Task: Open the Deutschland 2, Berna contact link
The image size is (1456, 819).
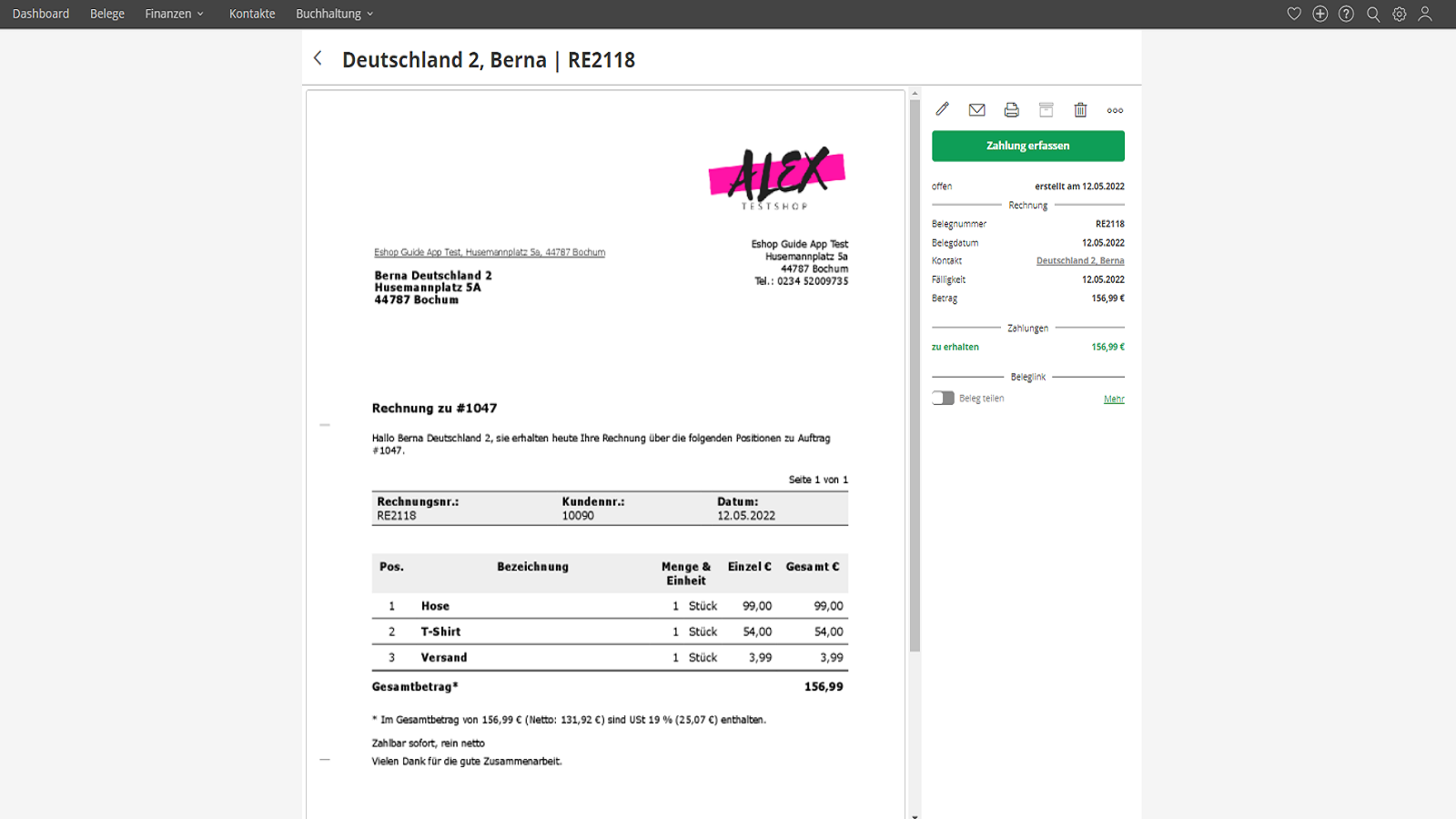Action: (1079, 261)
